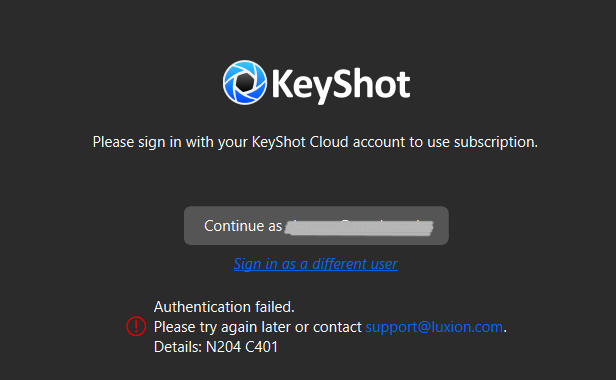Select the white KeyShot wordmark
The width and height of the screenshot is (616, 380).
pyautogui.click(x=341, y=85)
